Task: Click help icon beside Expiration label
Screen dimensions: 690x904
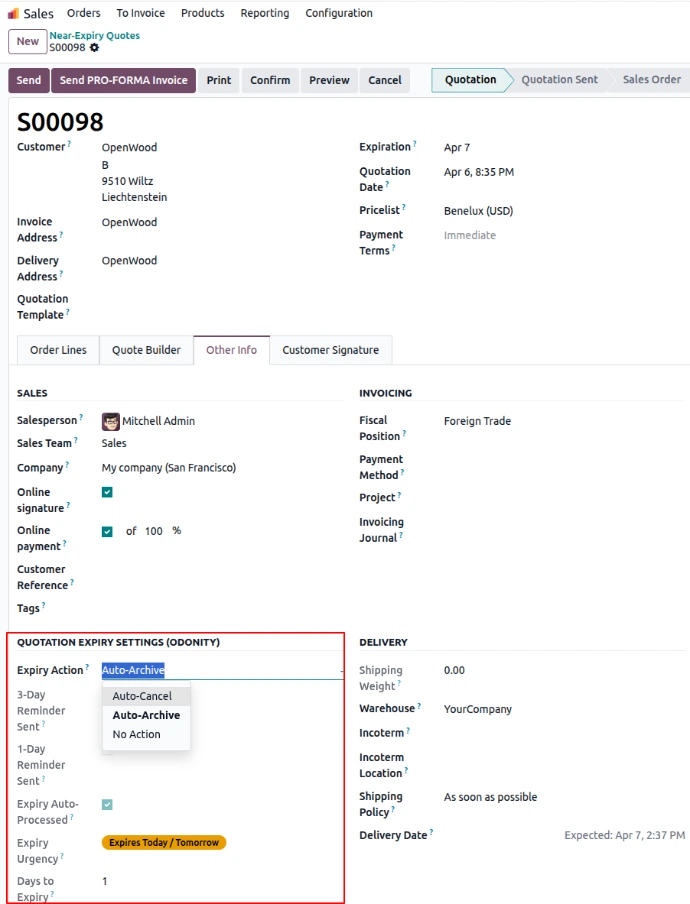Action: (x=415, y=145)
